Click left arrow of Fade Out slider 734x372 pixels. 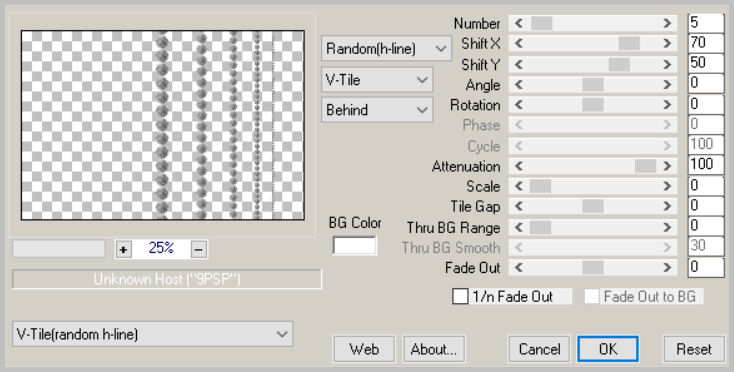tap(519, 268)
